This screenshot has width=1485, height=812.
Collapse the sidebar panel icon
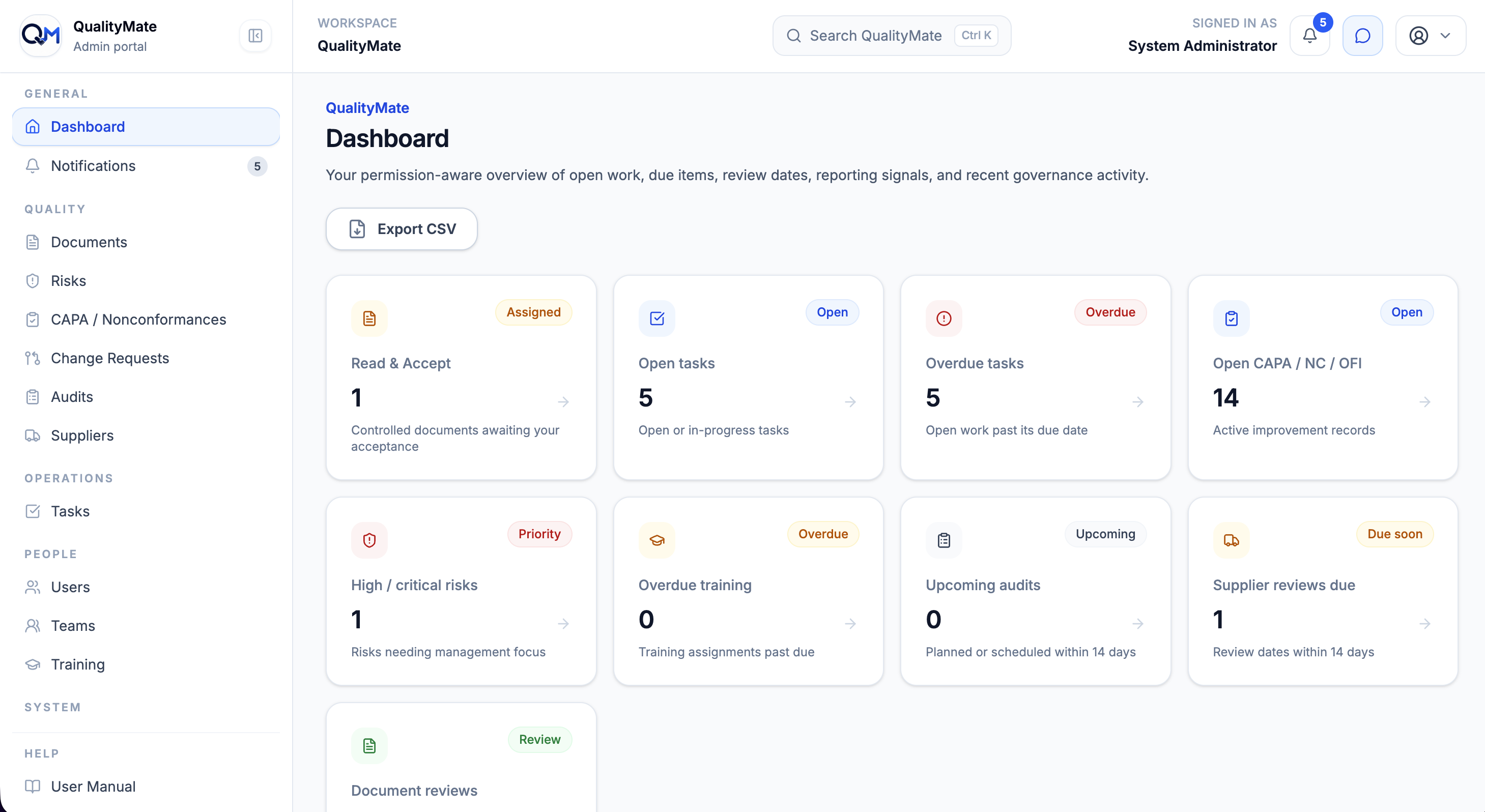point(255,36)
